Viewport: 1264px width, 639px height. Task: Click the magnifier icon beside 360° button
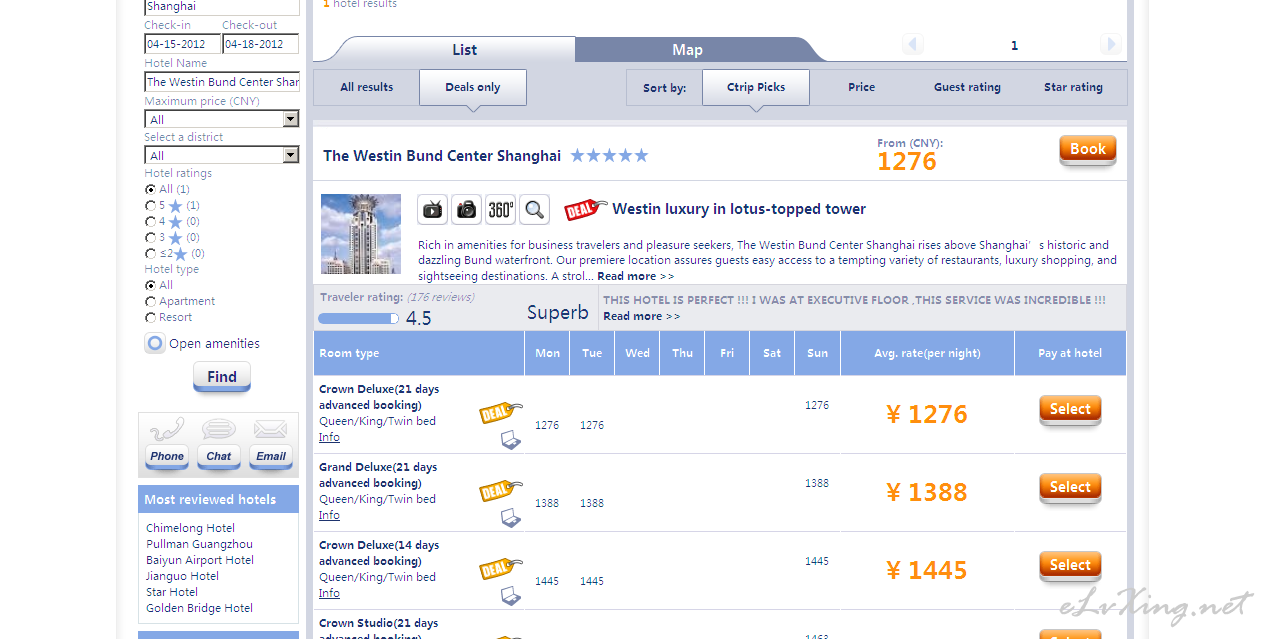point(535,209)
